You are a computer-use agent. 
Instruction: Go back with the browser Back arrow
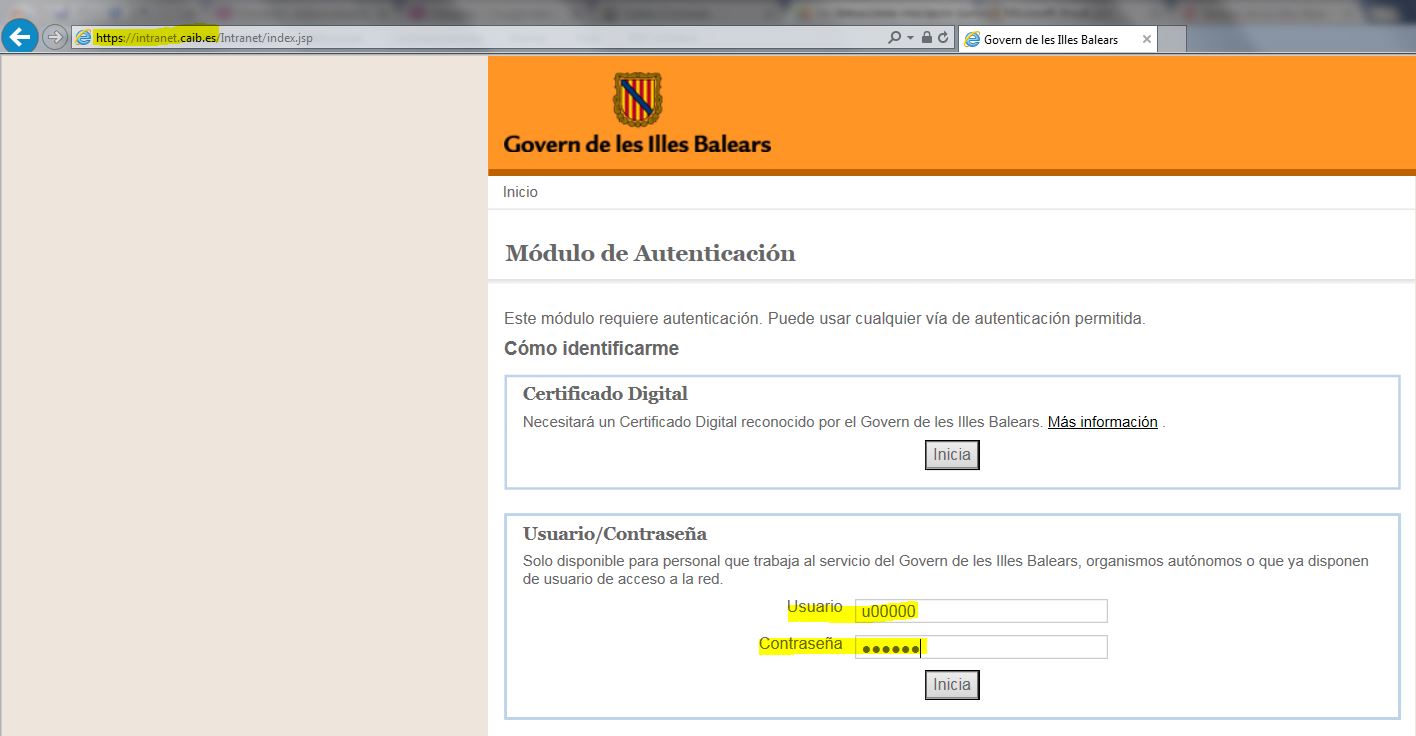pyautogui.click(x=20, y=38)
